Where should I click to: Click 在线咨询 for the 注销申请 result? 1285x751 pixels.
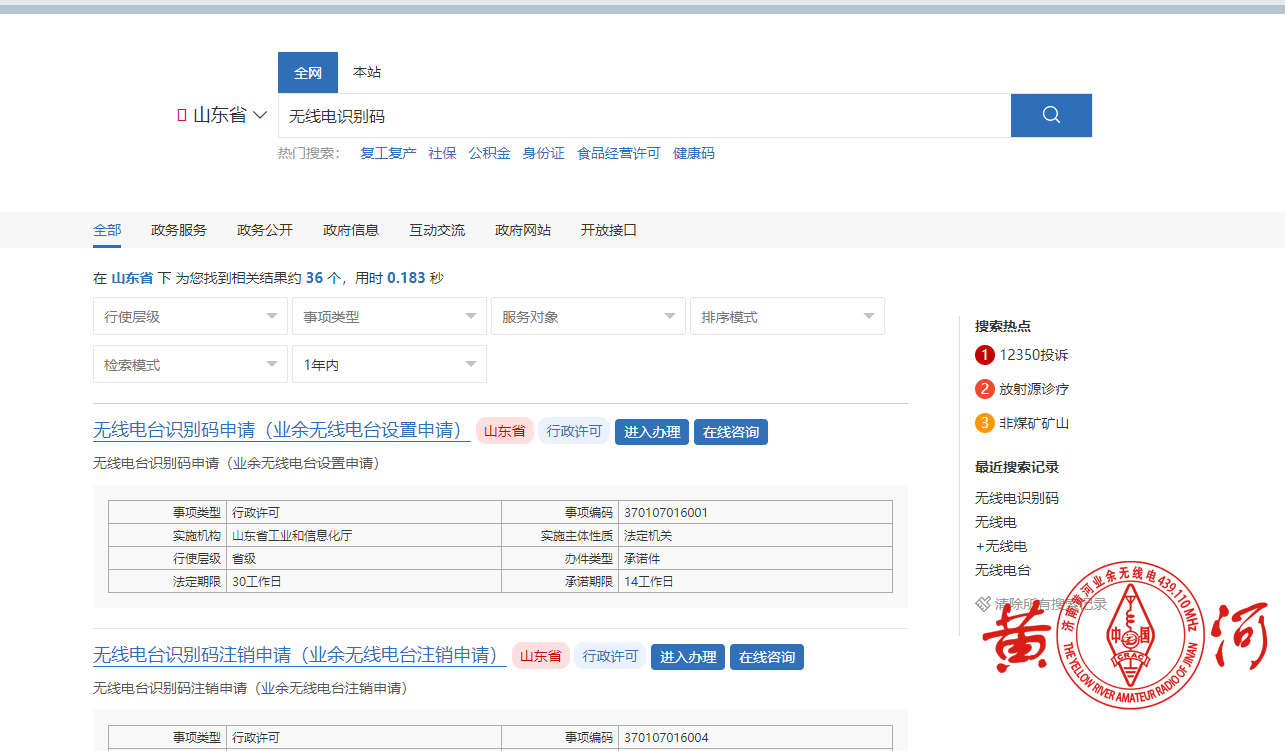click(767, 657)
